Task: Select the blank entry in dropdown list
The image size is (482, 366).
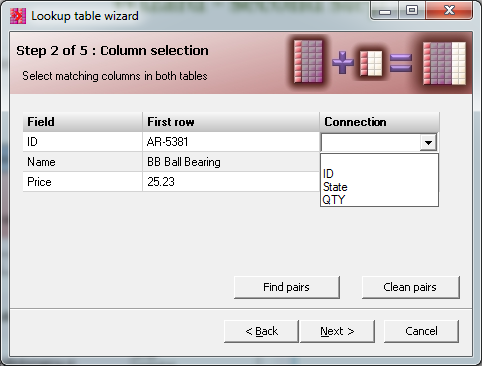Action: coord(379,161)
